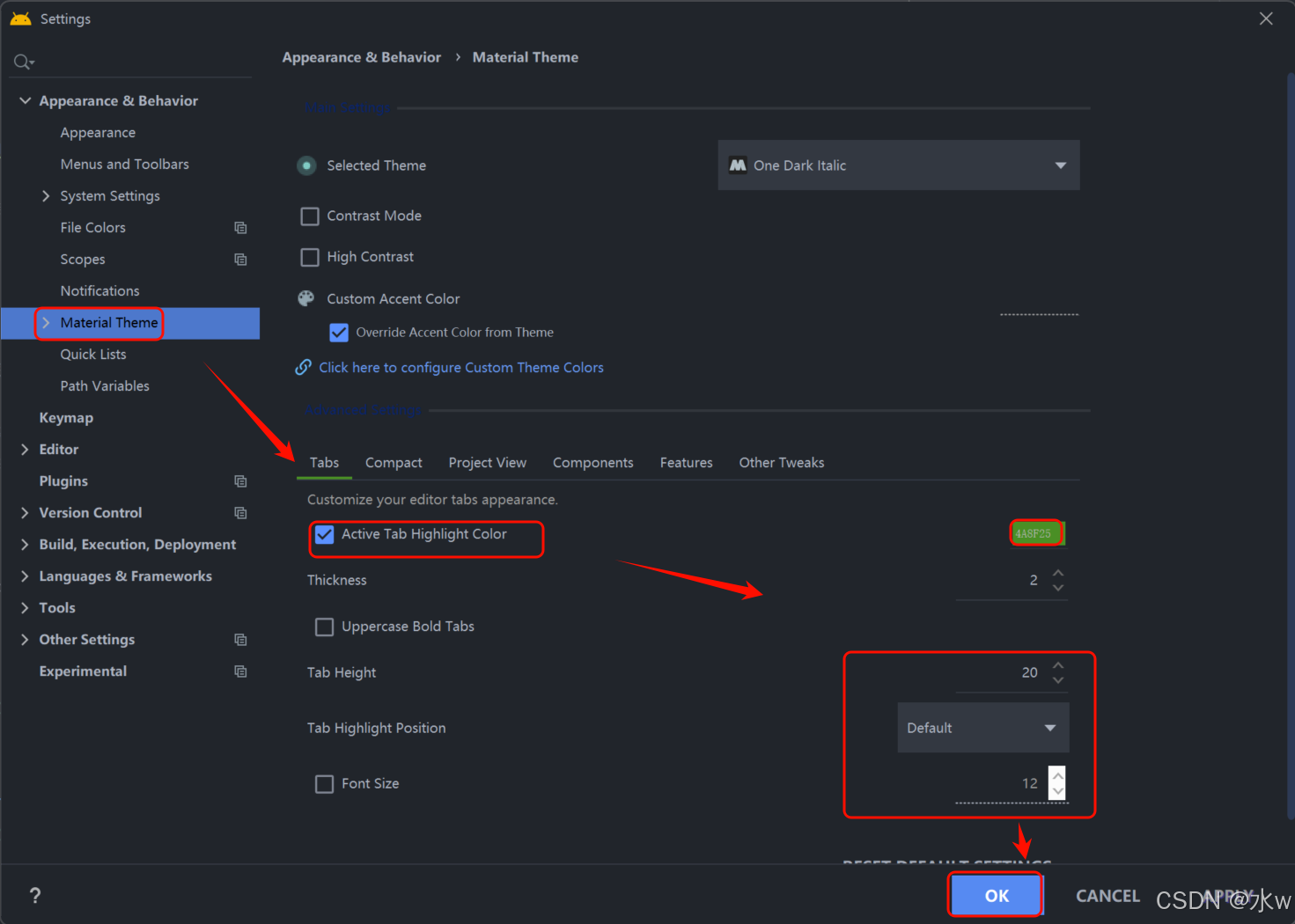
Task: Expand the Other Settings section
Action: [x=25, y=640]
